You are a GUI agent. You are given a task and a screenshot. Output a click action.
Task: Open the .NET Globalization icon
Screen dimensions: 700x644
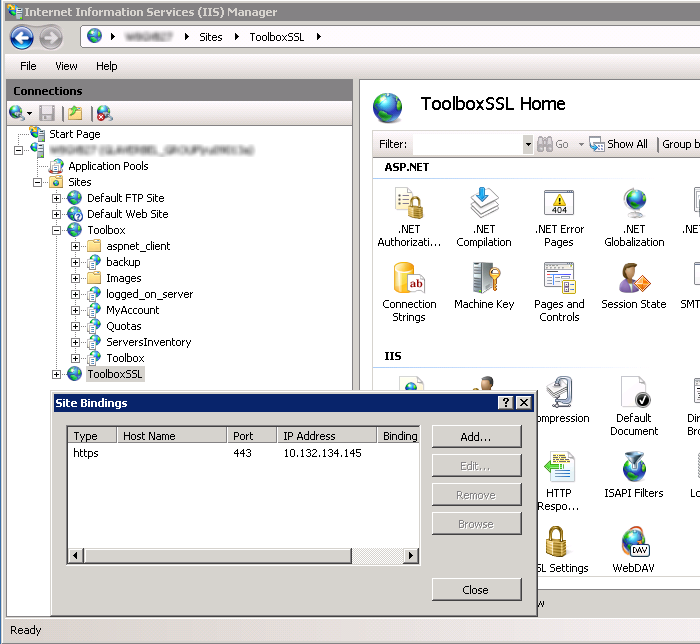coord(634,206)
